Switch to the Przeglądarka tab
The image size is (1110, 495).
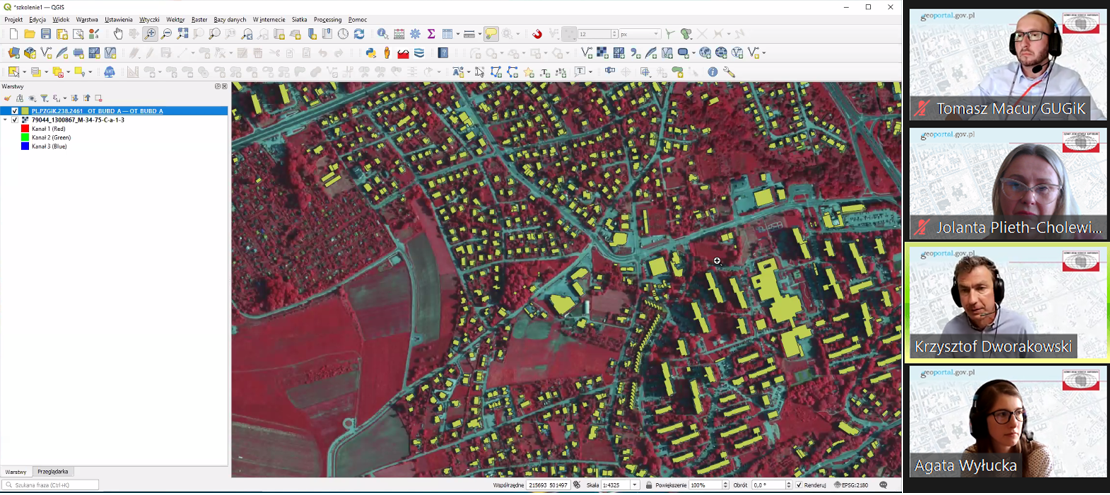(x=52, y=471)
